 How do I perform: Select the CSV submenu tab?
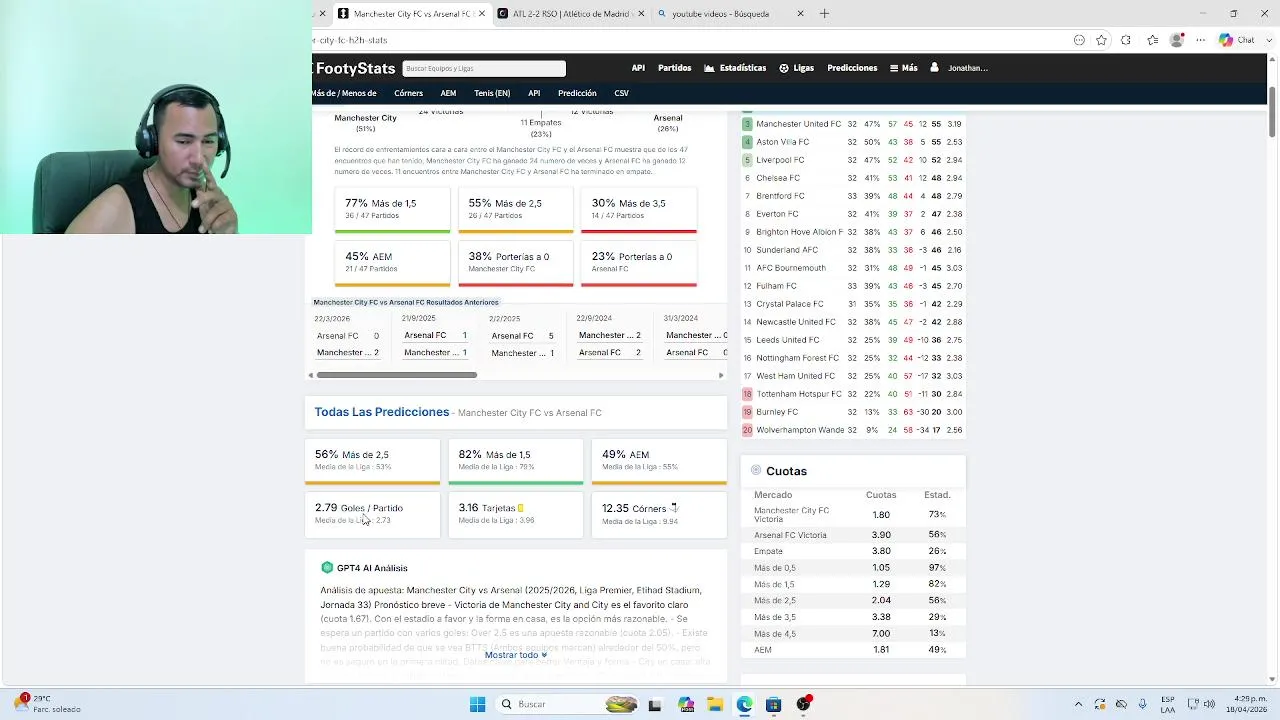click(x=621, y=93)
